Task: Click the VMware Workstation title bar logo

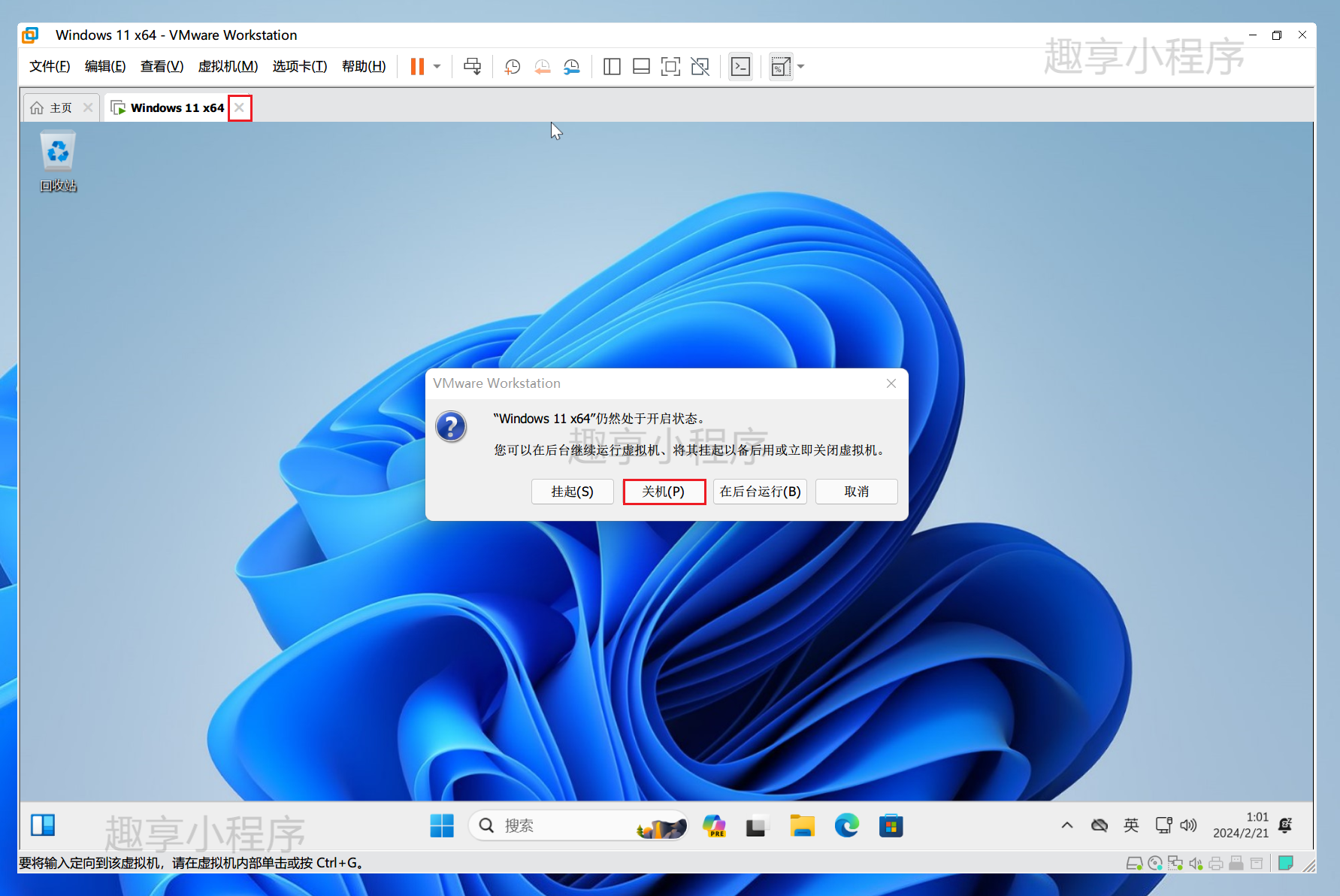Action: (x=30, y=35)
